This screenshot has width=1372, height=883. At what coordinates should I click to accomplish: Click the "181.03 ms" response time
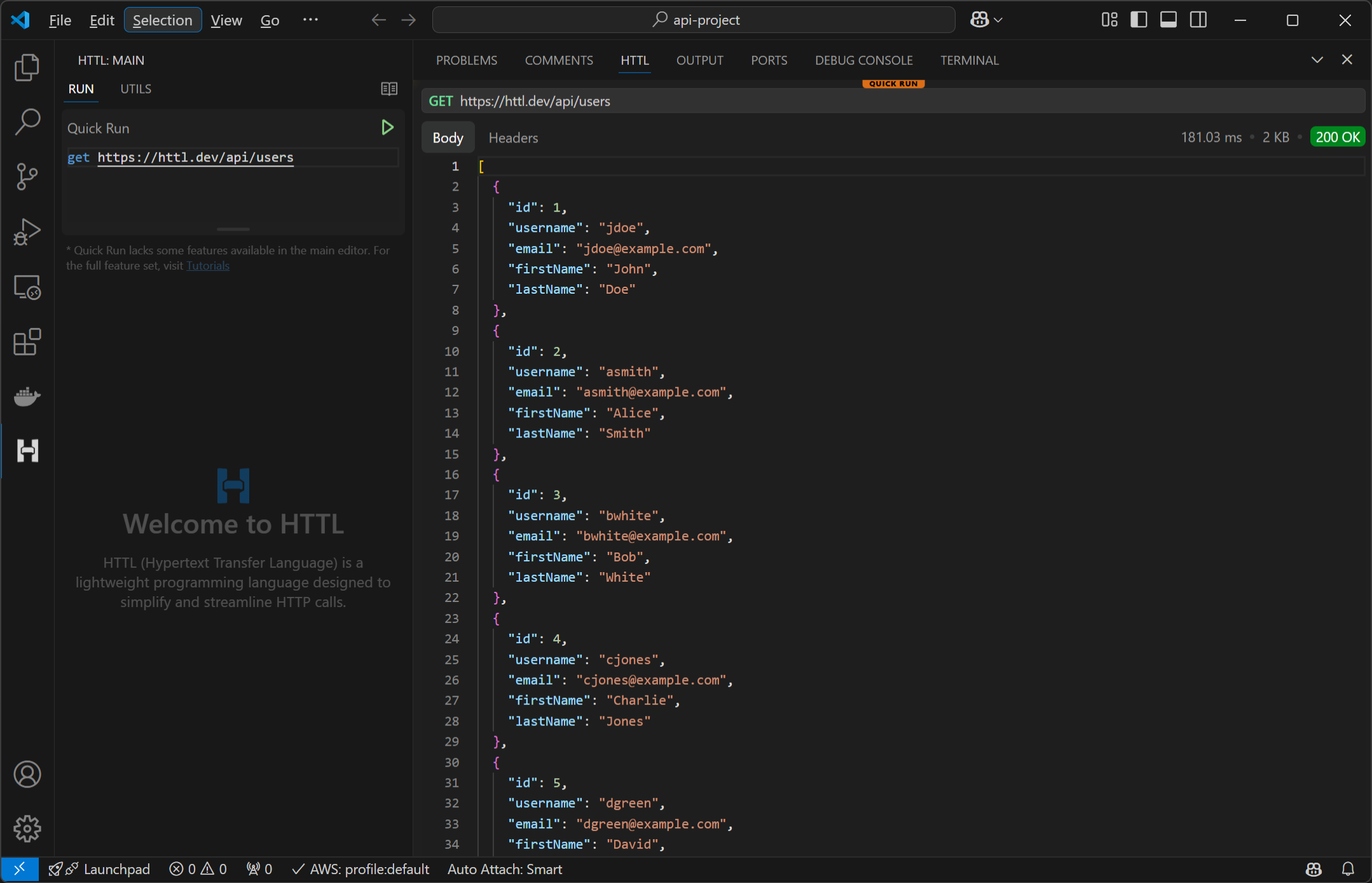(1211, 137)
